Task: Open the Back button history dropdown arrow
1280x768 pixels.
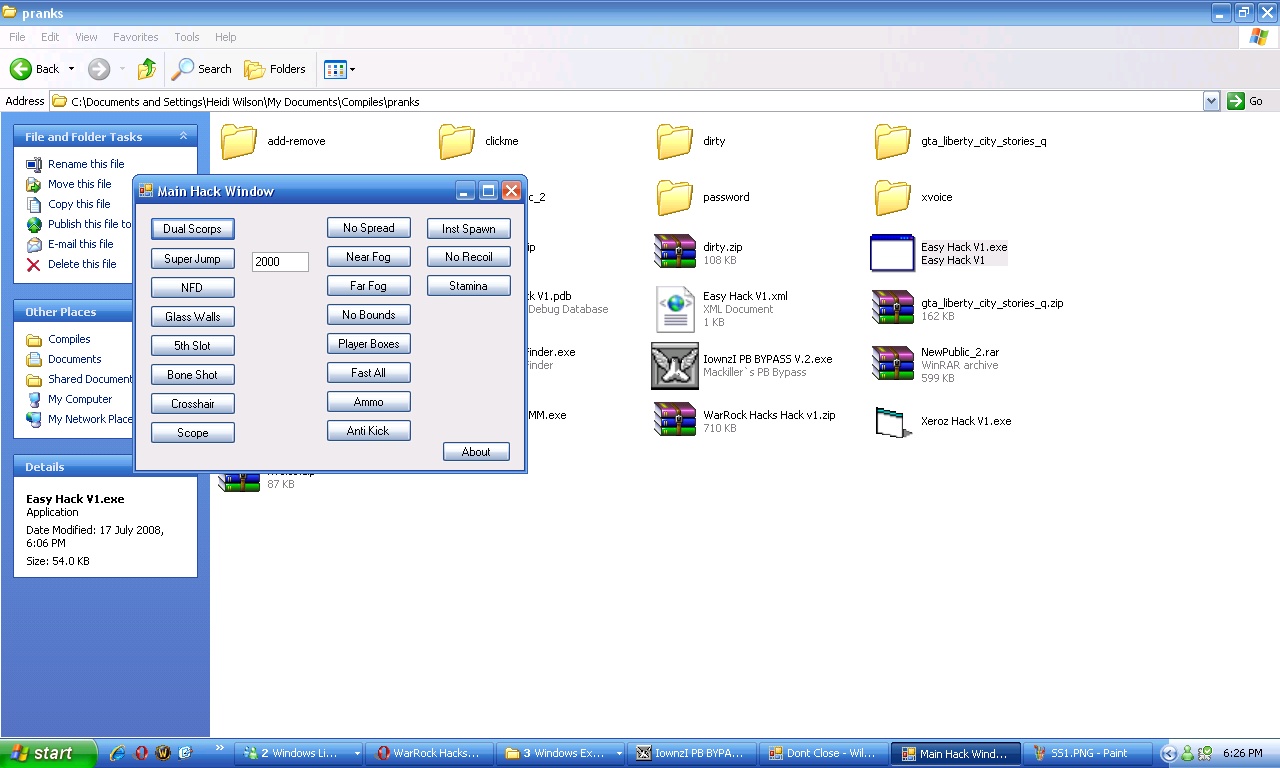Action: [x=71, y=69]
